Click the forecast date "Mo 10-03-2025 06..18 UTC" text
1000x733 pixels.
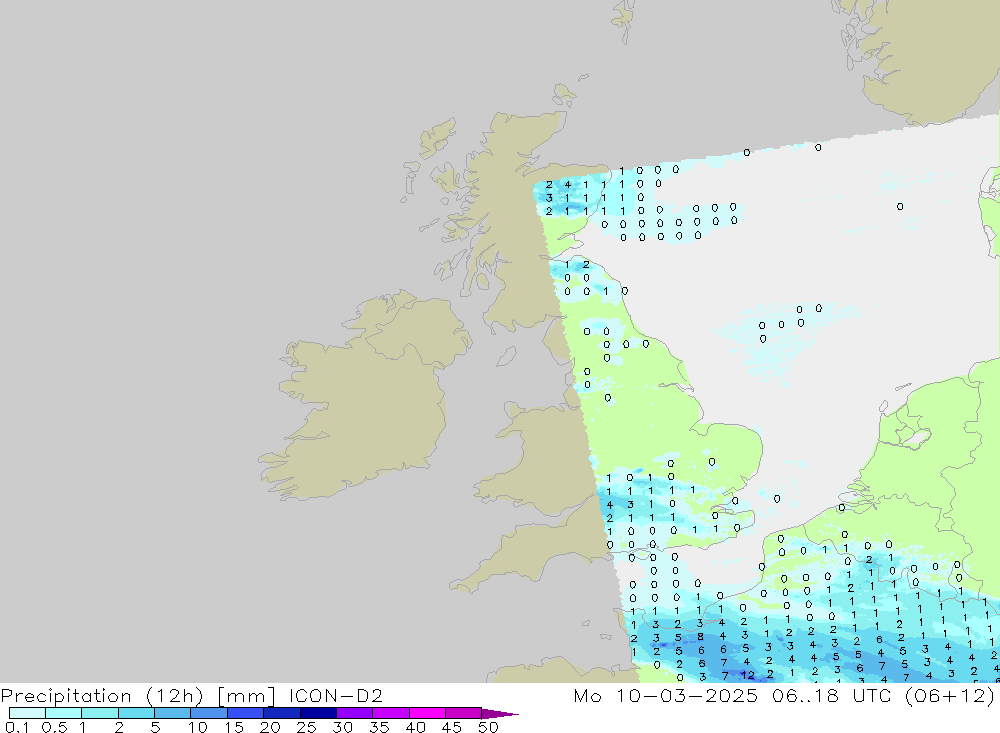point(732,695)
